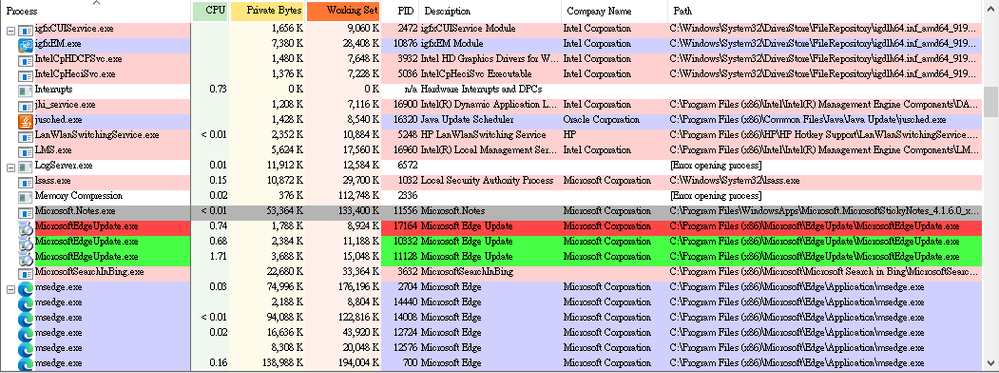The image size is (999, 373).
Task: Click the Interrupts row icon
Action: click(x=25, y=90)
